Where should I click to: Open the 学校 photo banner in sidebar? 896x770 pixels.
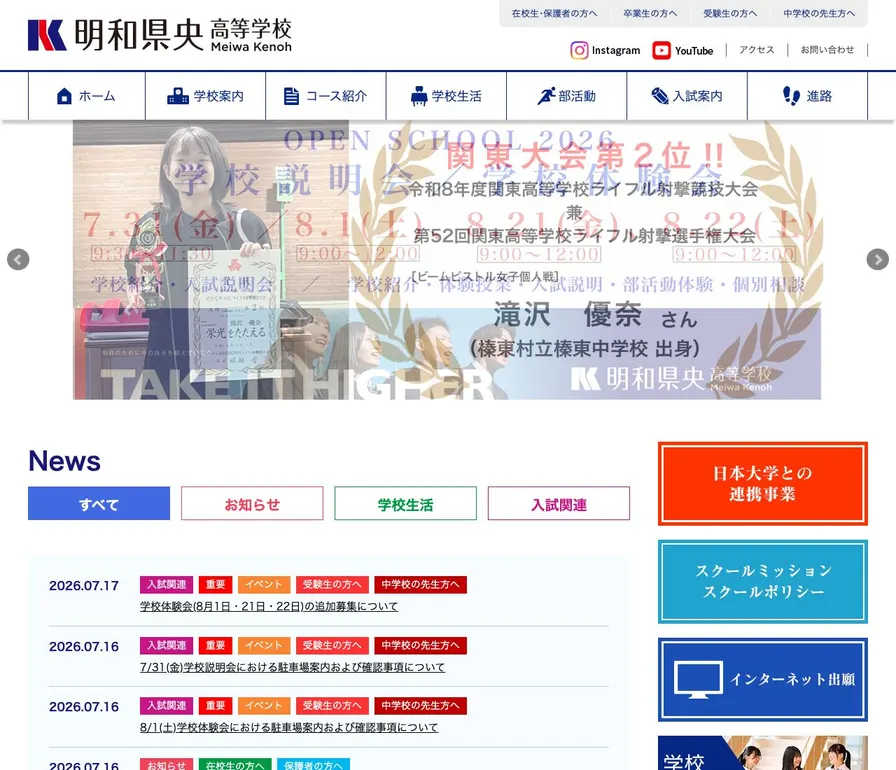click(763, 753)
